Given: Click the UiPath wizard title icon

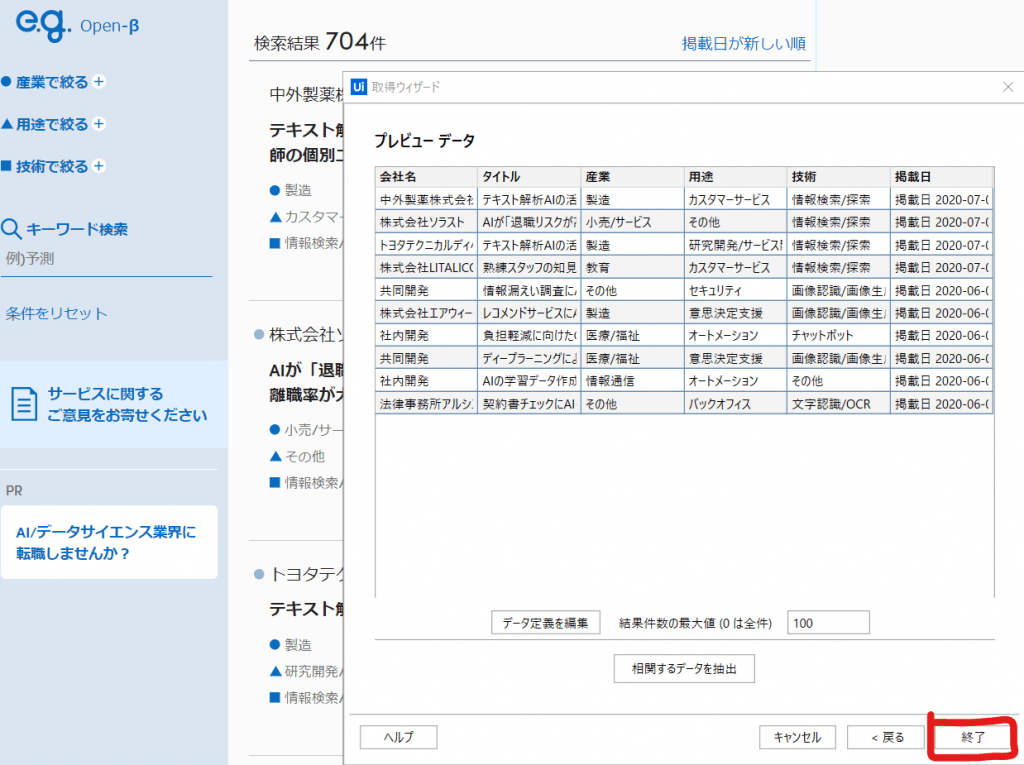Looking at the screenshot, I should [x=358, y=87].
